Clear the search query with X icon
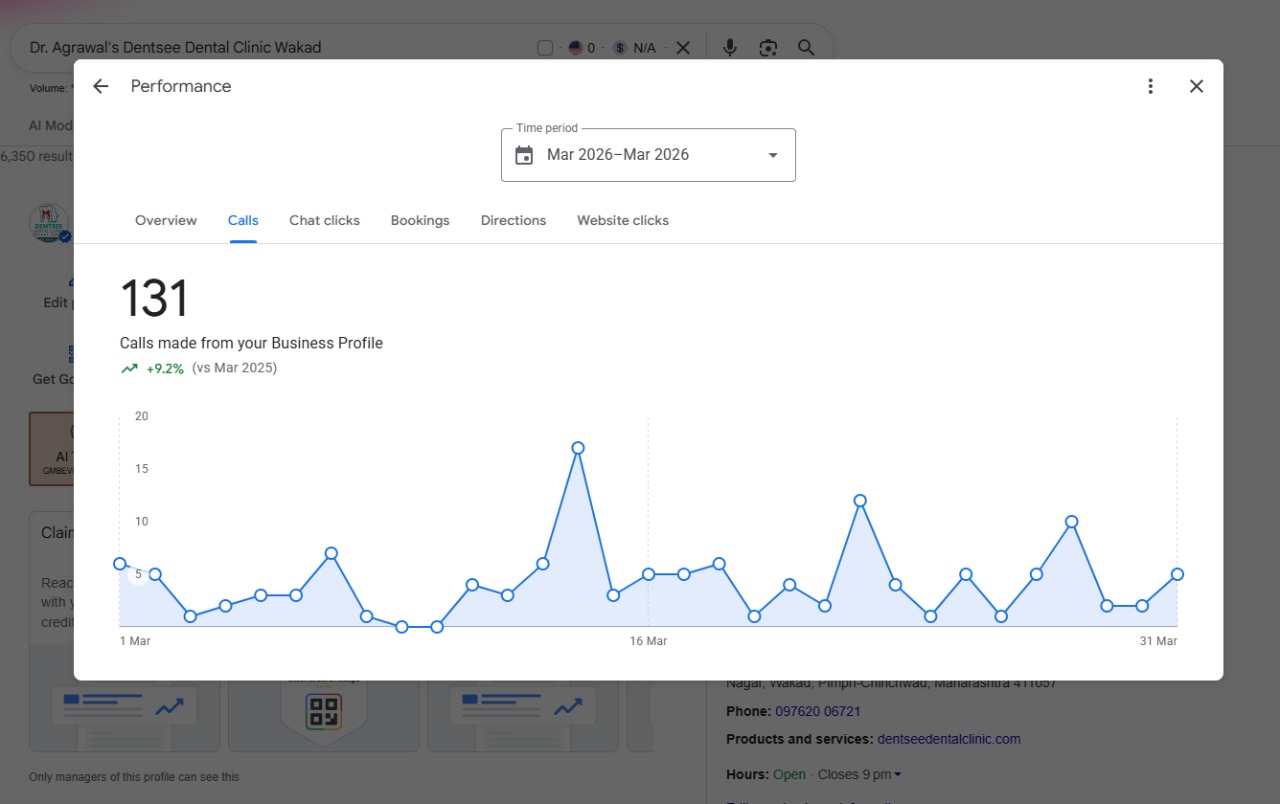1280x804 pixels. click(x=682, y=47)
